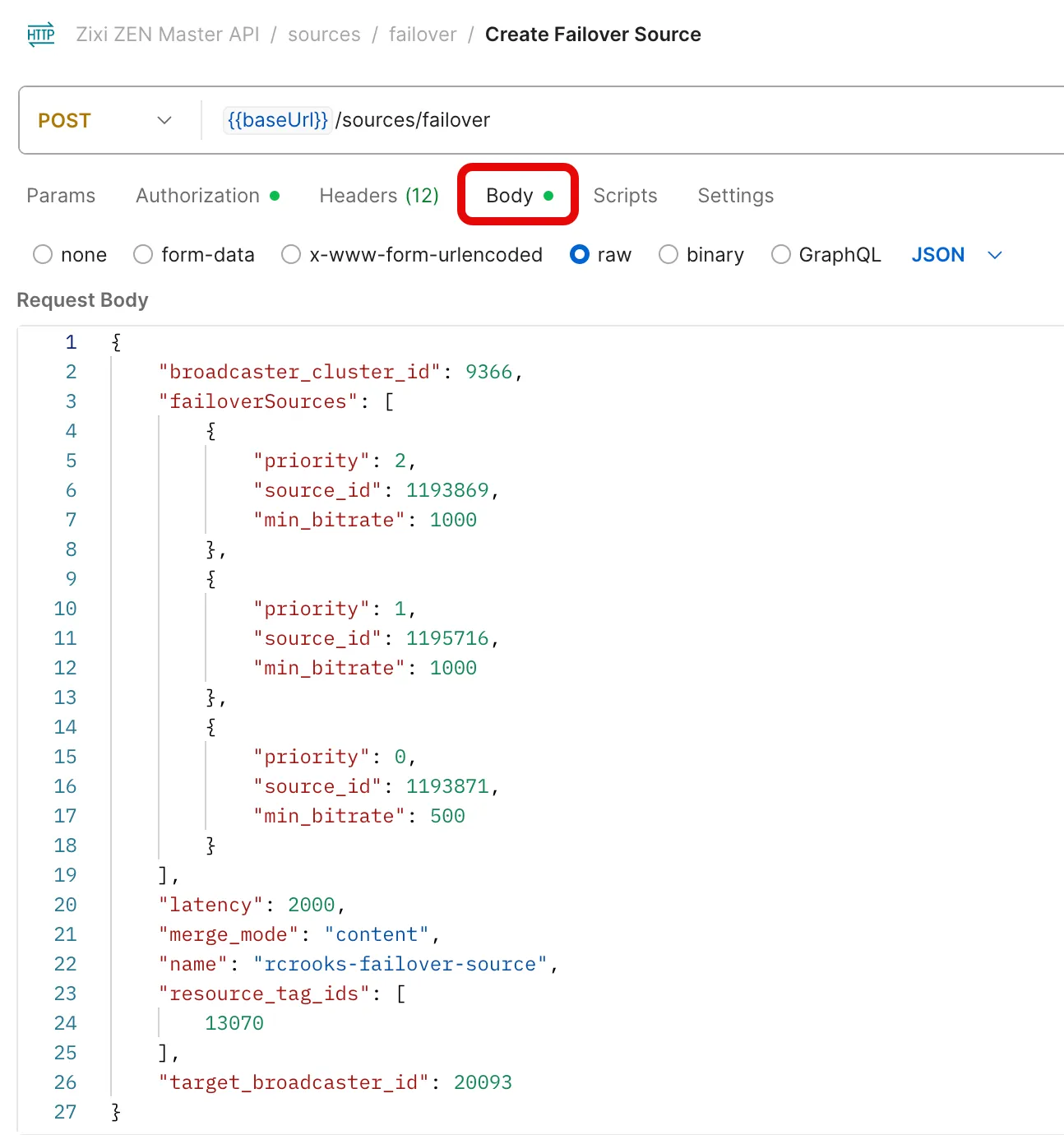Screen dimensions: 1064x1135
Task: Select the Body tab
Action: pos(519,196)
